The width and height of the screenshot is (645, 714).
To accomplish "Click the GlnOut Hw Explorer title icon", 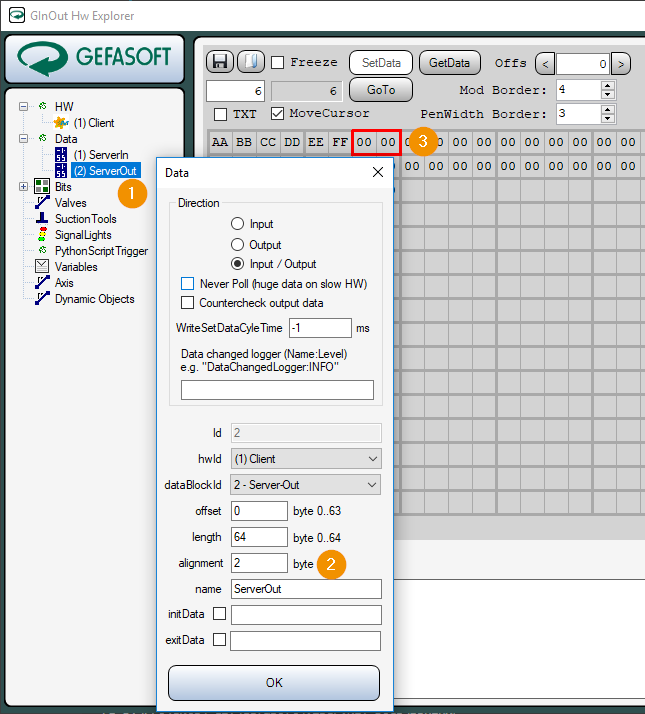I will 17,15.
